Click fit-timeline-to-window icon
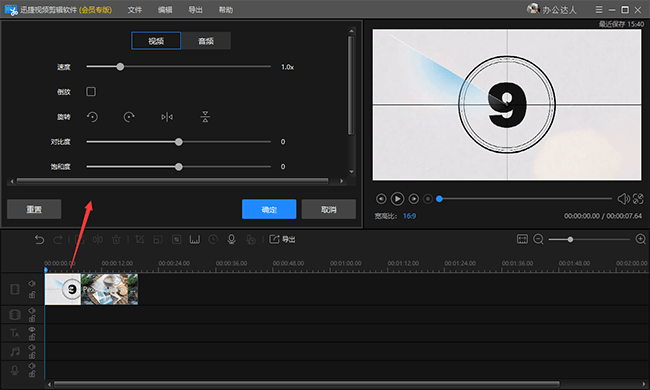The image size is (650, 390). tap(522, 239)
